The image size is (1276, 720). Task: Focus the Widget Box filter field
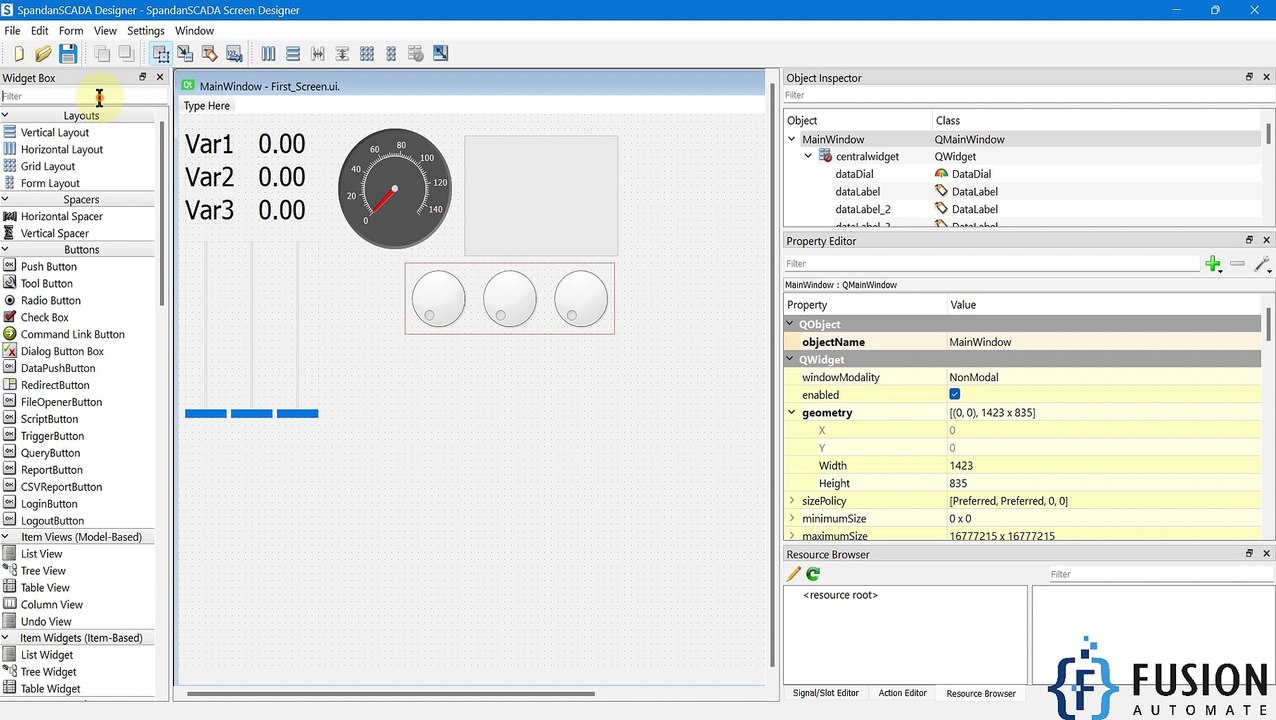coord(83,96)
